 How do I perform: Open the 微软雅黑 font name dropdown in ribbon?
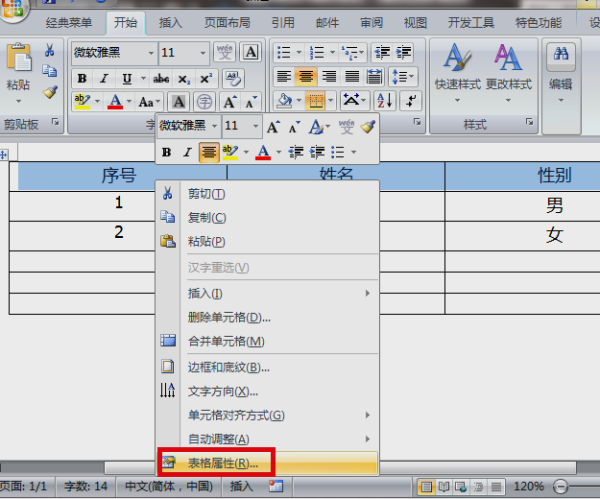point(151,52)
